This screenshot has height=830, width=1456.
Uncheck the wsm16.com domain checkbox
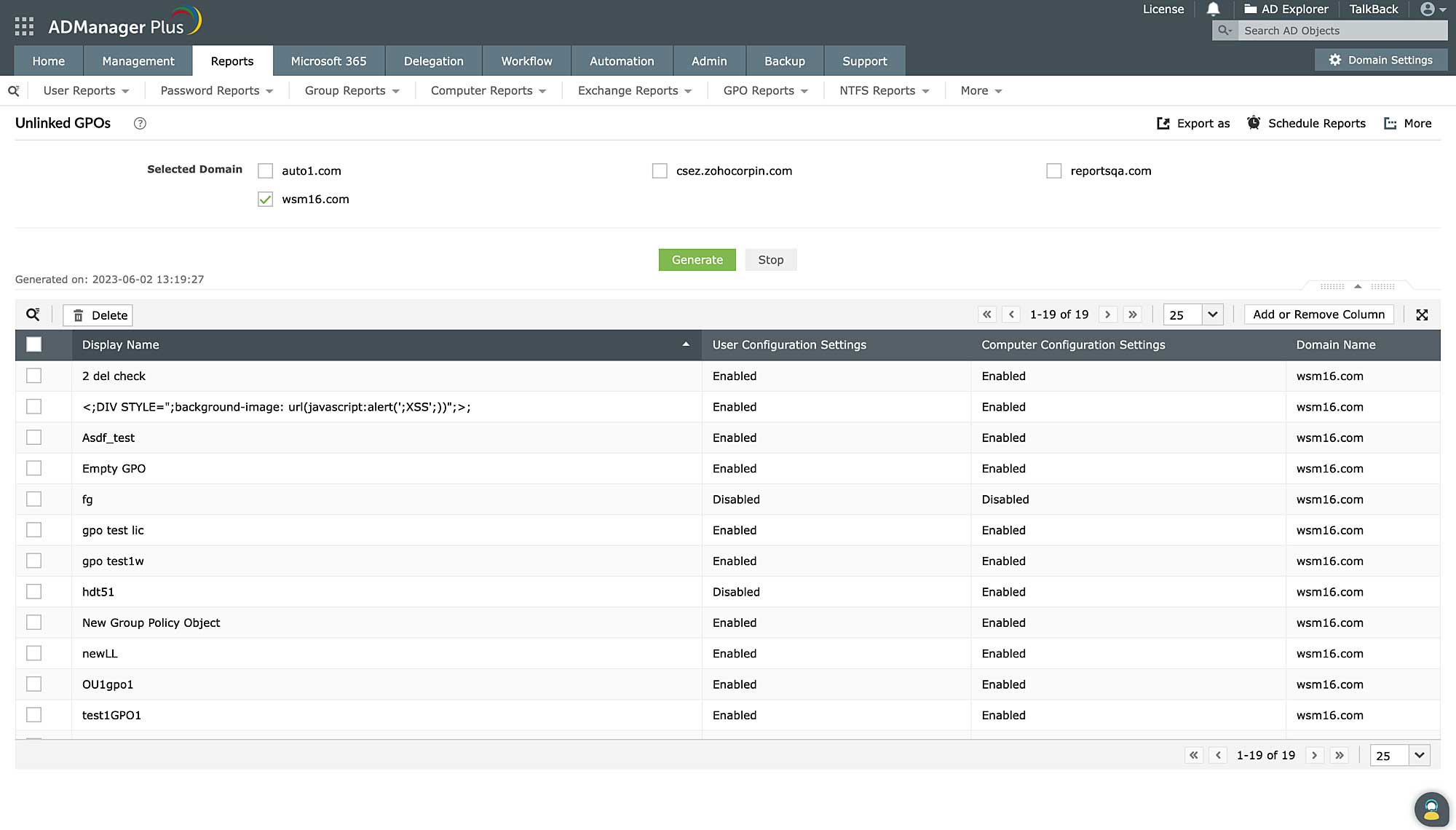[264, 199]
